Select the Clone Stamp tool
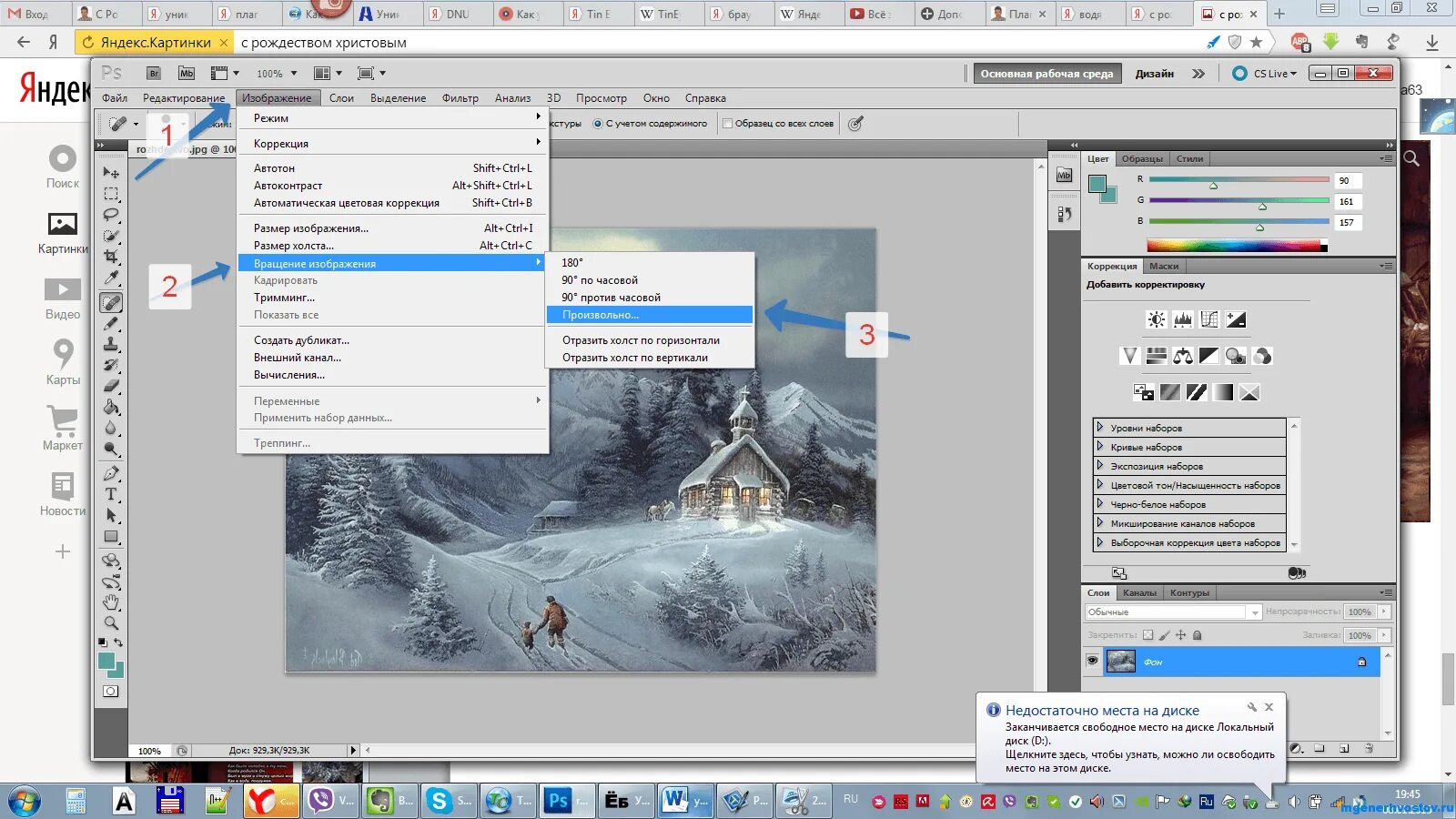Image resolution: width=1456 pixels, height=819 pixels. pos(111,344)
